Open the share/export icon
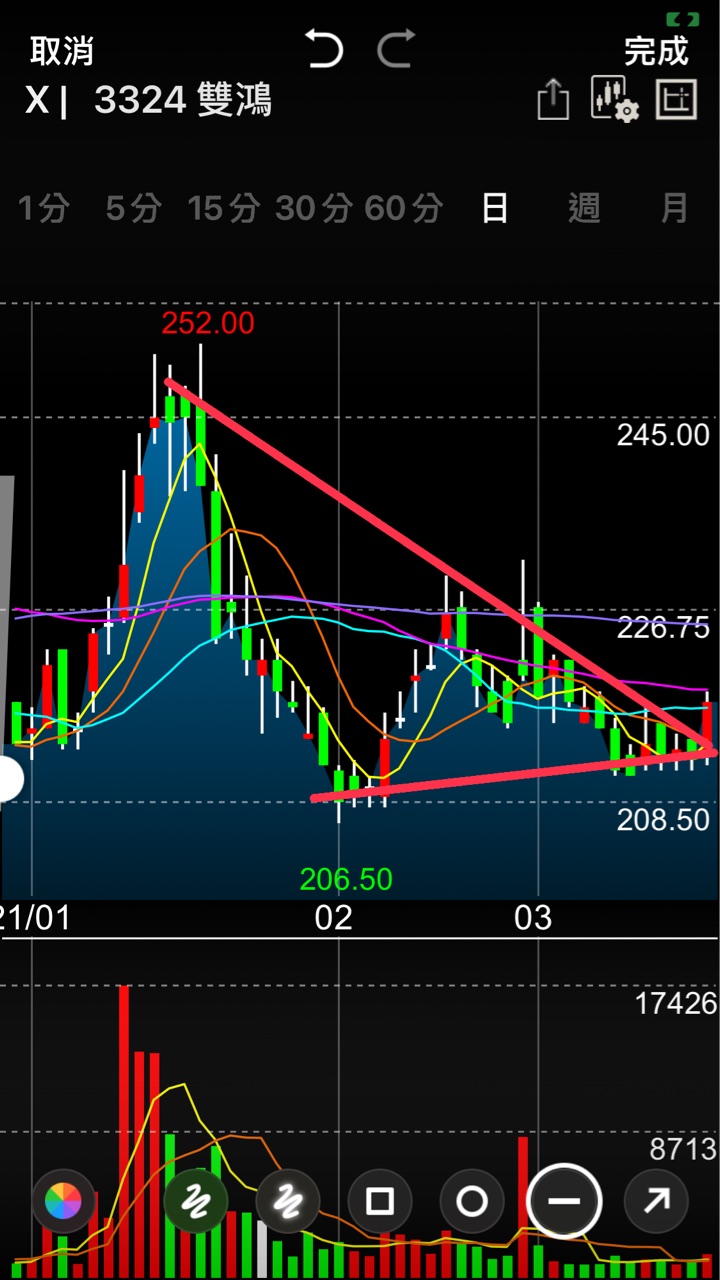This screenshot has height=1280, width=720. [553, 100]
